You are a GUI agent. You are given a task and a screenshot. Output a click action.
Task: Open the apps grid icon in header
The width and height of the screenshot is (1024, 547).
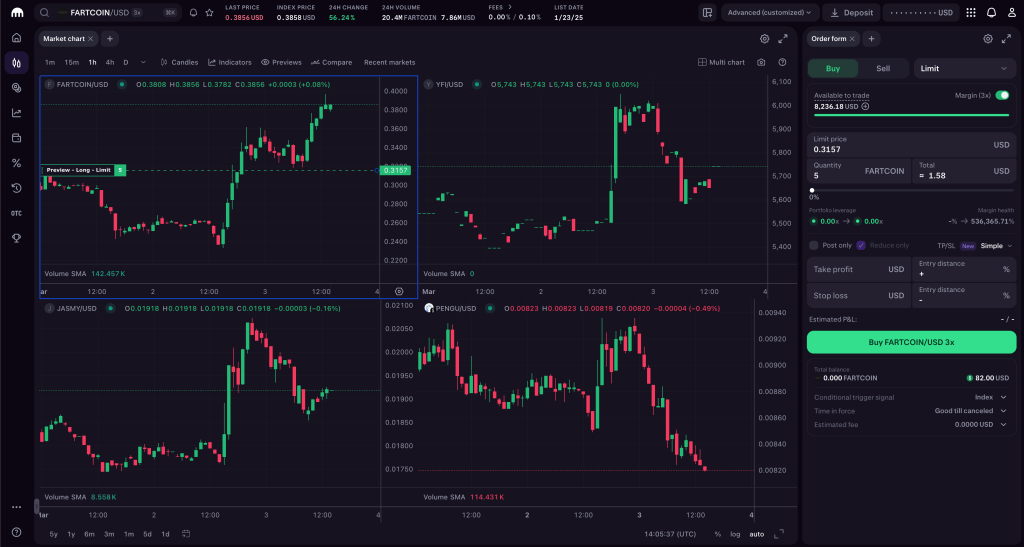(x=971, y=13)
